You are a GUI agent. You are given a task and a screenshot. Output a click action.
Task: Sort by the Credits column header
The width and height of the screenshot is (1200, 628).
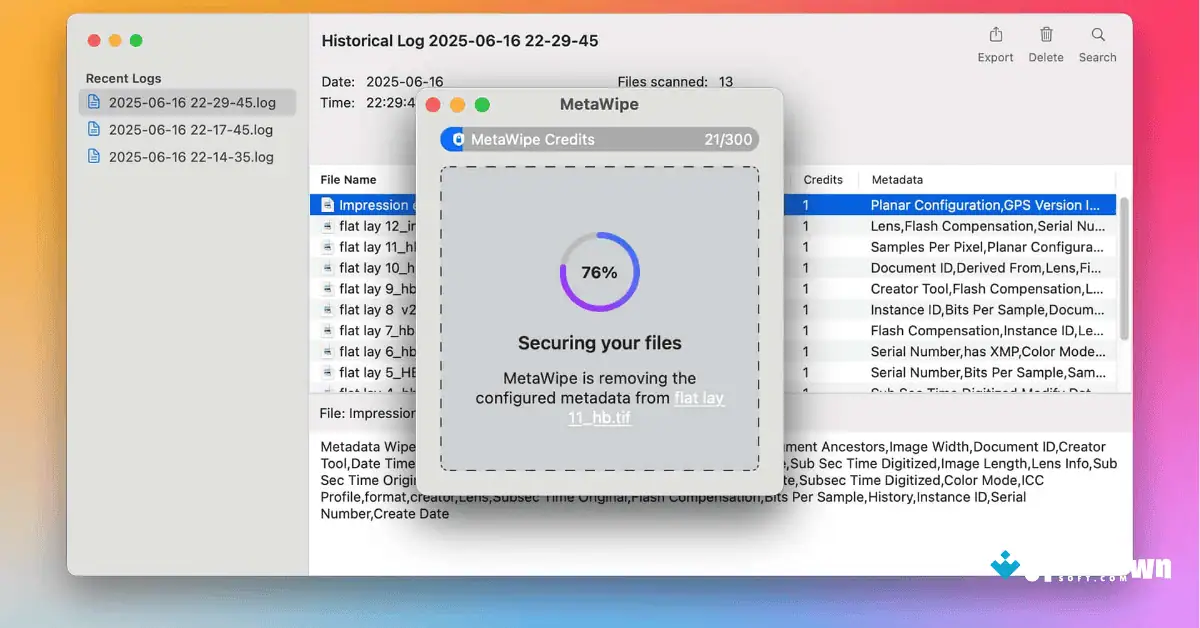[823, 179]
